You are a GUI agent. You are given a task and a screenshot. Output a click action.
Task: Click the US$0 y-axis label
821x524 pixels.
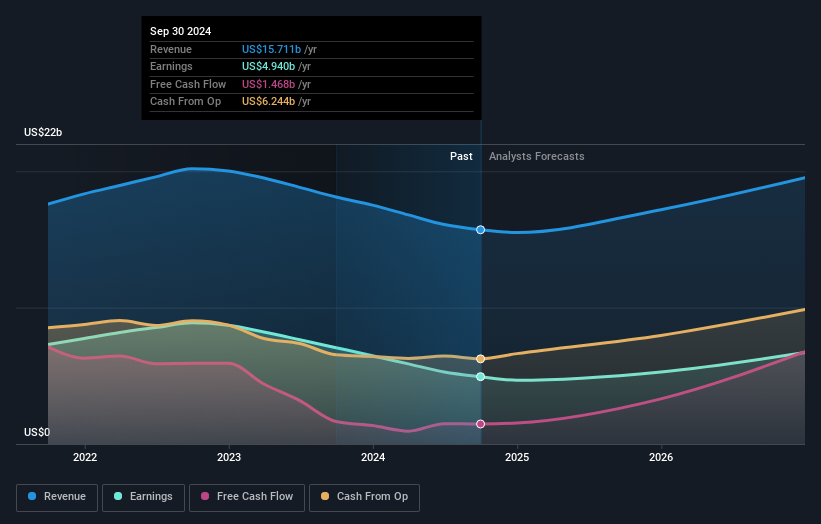[x=37, y=432]
